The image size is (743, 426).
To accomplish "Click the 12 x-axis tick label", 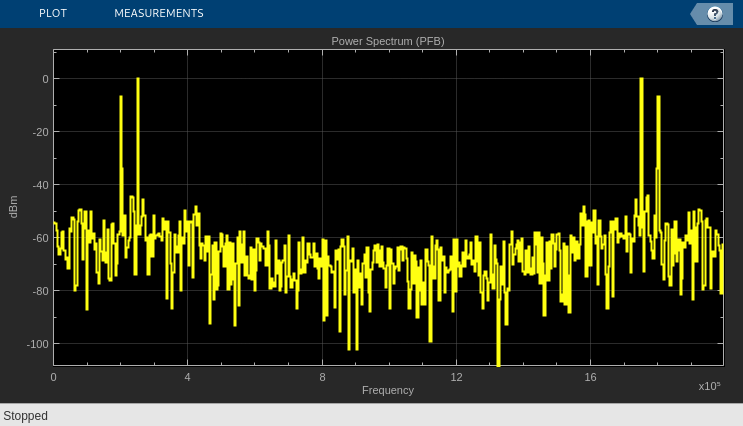I will coord(456,377).
